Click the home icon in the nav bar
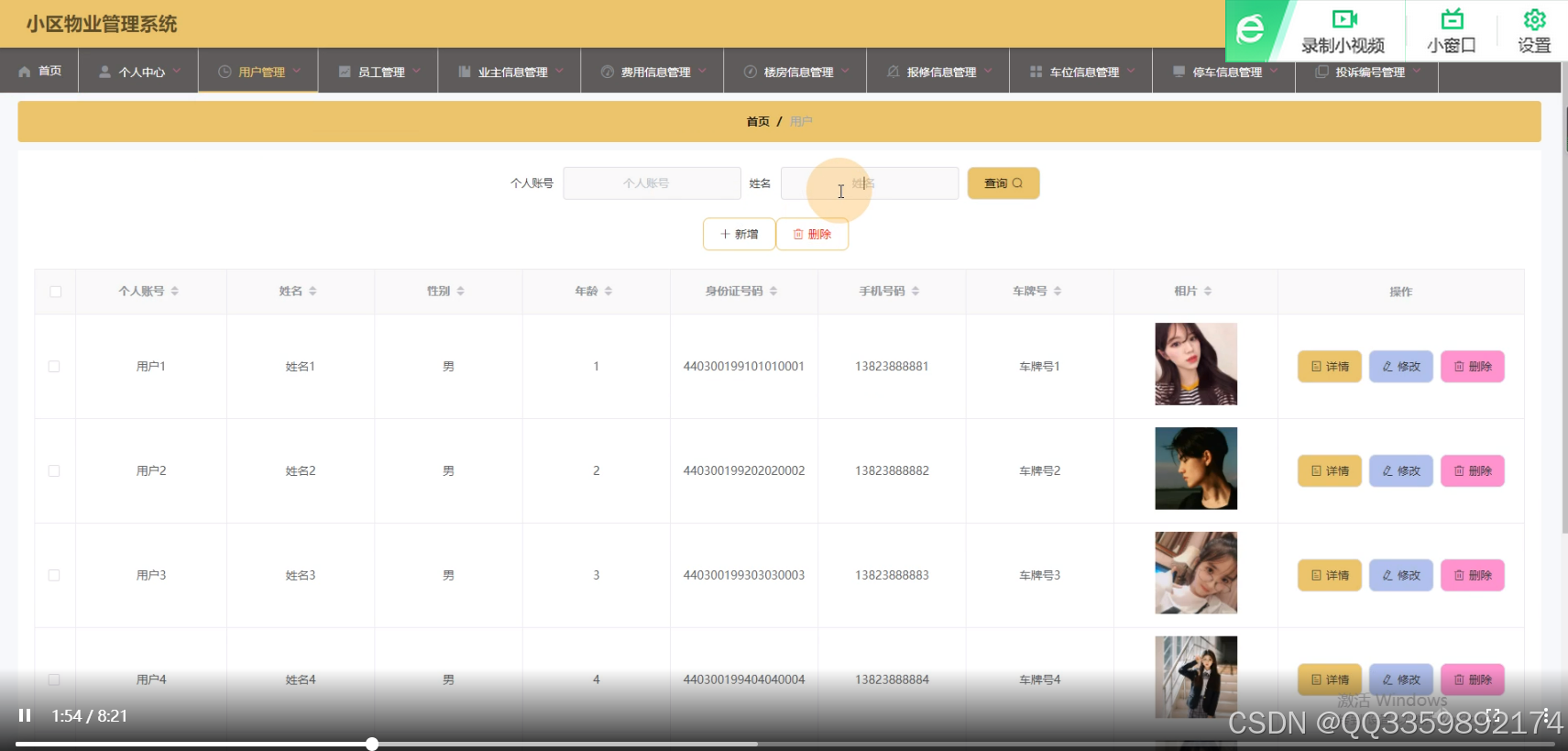Viewport: 1568px width, 751px height. [25, 72]
